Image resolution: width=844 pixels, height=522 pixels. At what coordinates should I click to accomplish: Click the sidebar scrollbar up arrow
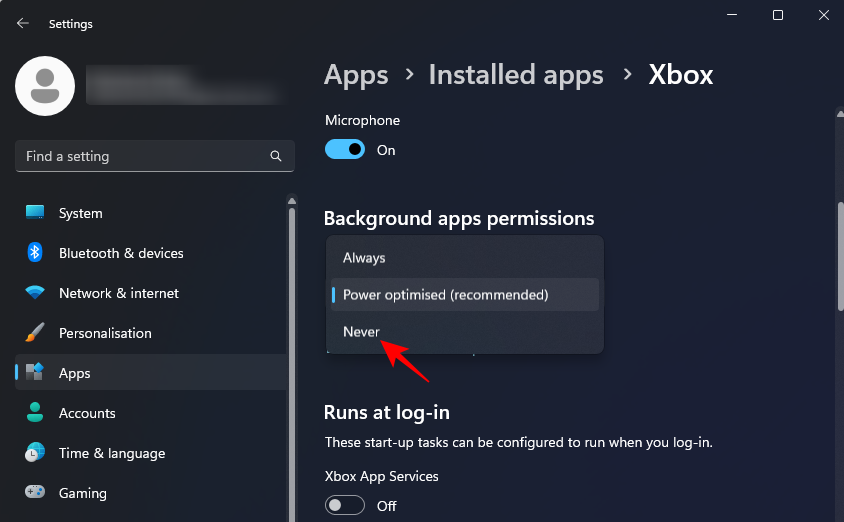[x=292, y=201]
